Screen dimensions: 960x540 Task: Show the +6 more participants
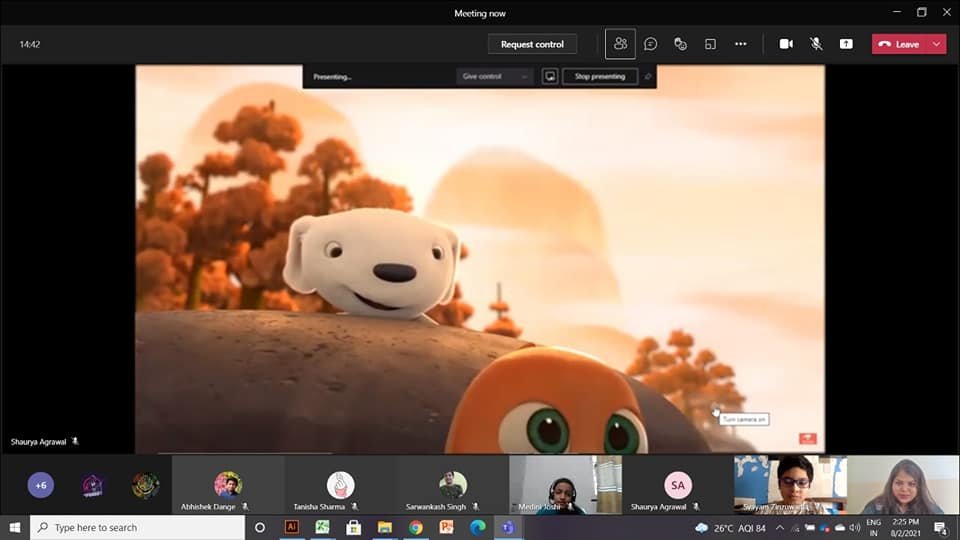coord(40,485)
